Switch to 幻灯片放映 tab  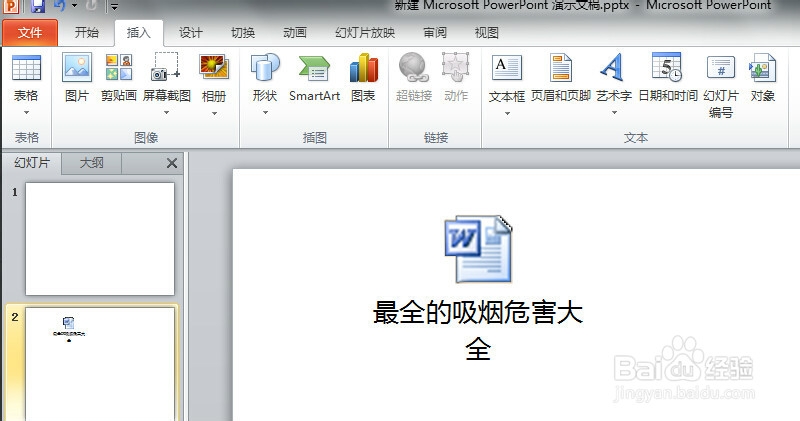[x=365, y=33]
